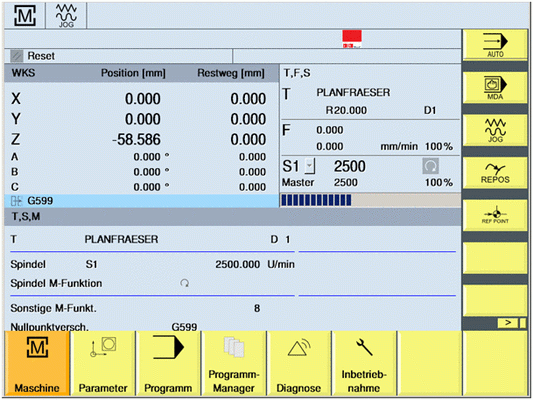The width and height of the screenshot is (533, 400).
Task: Select the G599 work offset row
Action: (142, 201)
